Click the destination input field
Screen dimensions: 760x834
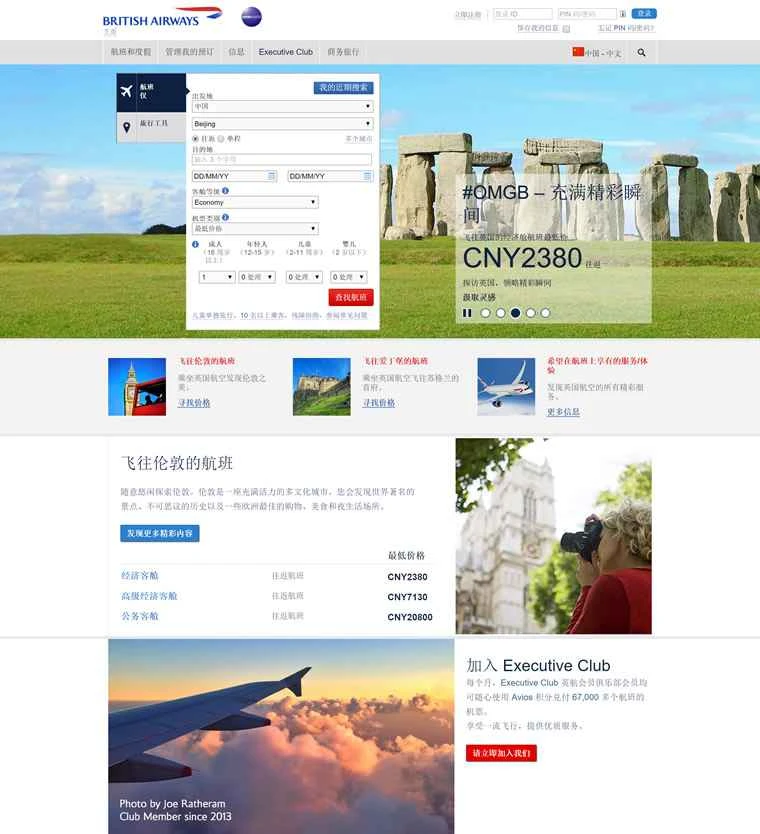[x=282, y=159]
